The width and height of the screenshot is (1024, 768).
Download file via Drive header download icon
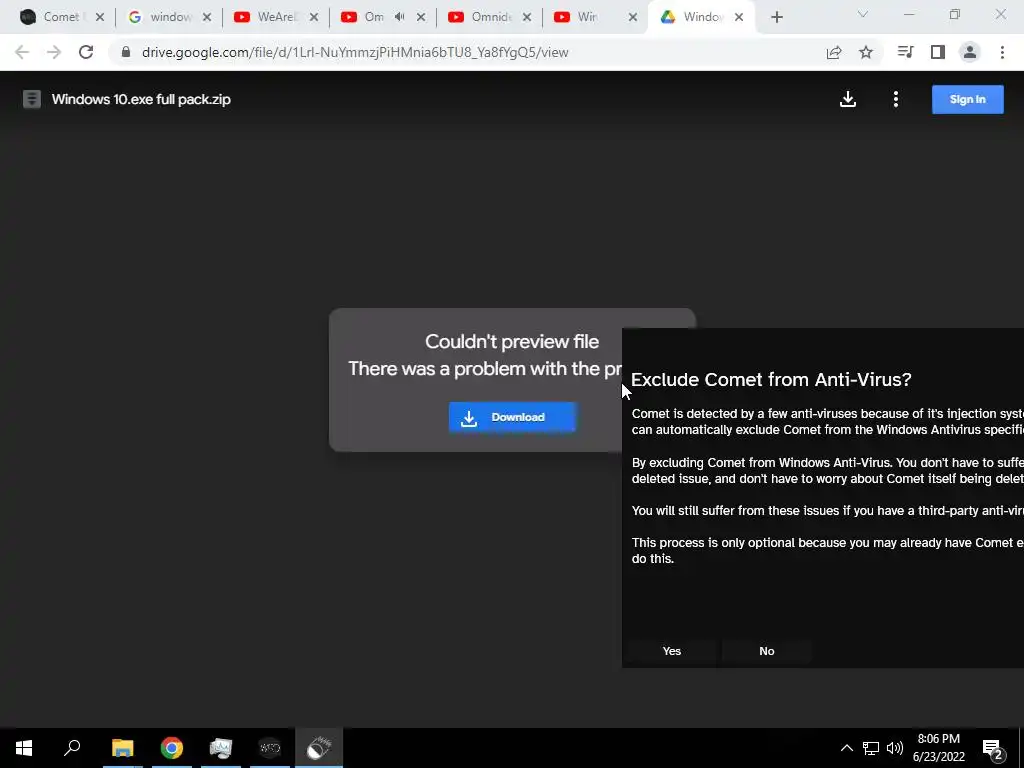click(848, 99)
